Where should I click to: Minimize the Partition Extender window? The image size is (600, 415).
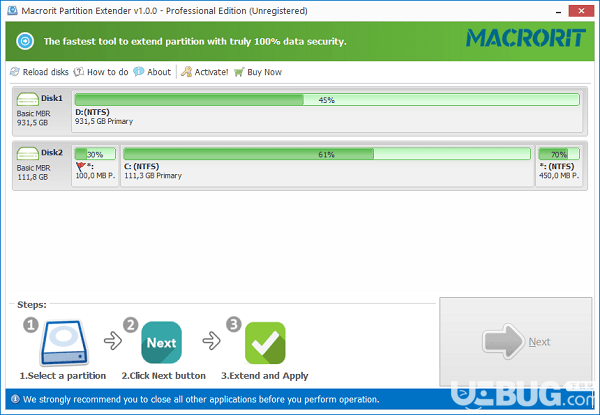click(x=558, y=11)
